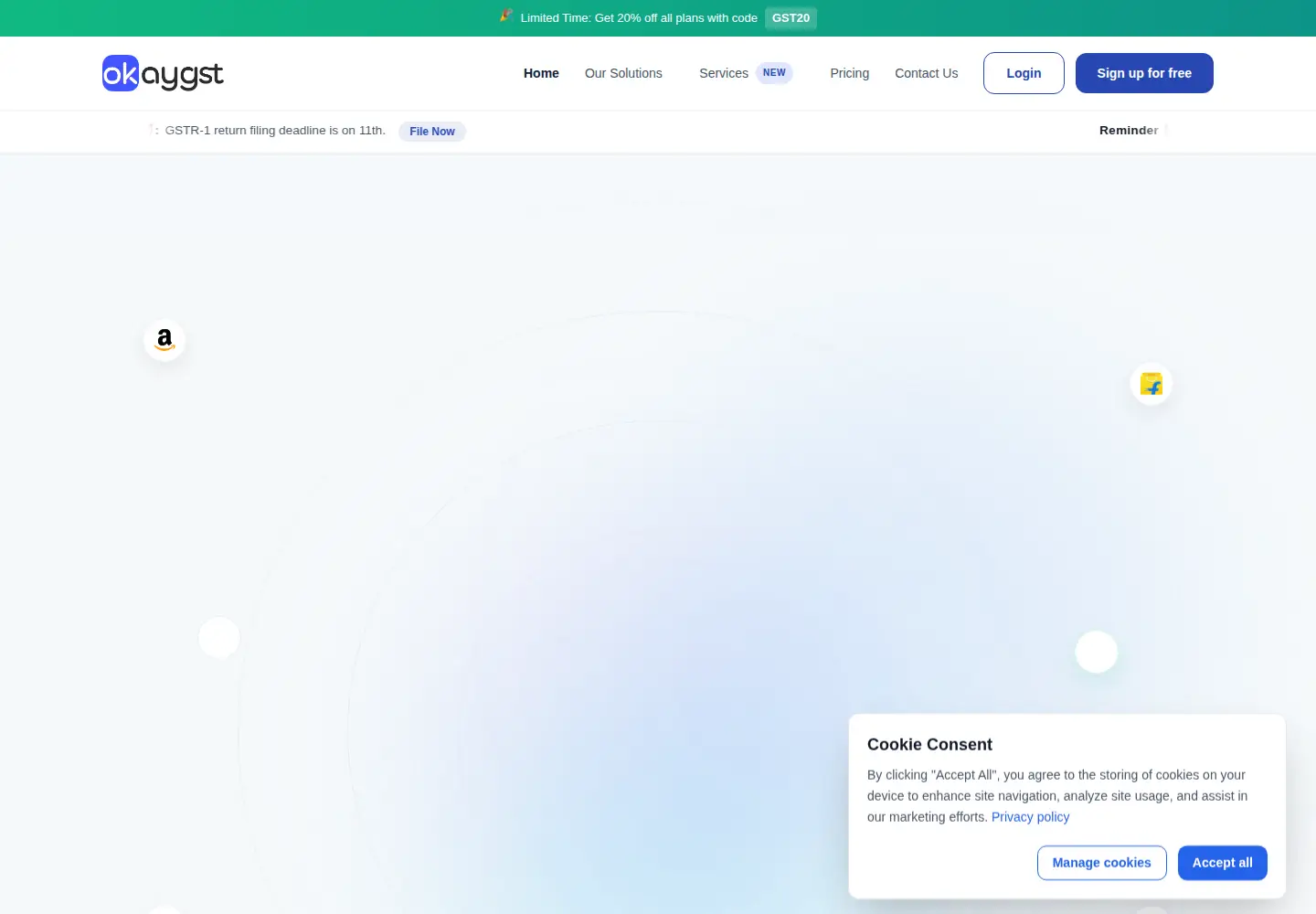The image size is (1316, 914).
Task: Open the Our Solutions menu
Action: point(623,73)
